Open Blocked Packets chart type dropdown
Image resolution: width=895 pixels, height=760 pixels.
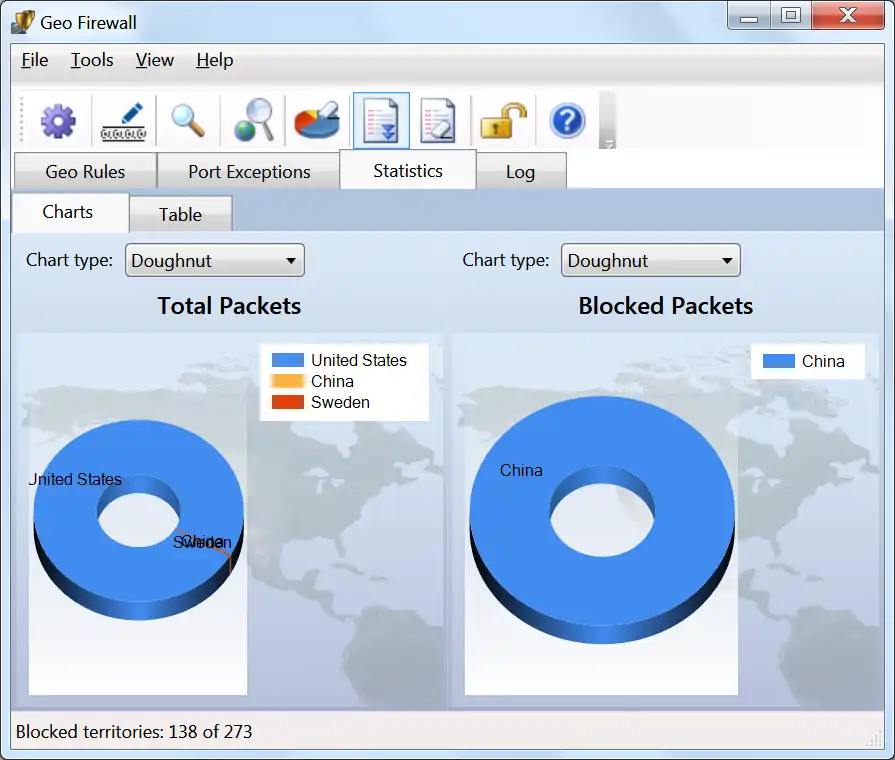tap(651, 260)
